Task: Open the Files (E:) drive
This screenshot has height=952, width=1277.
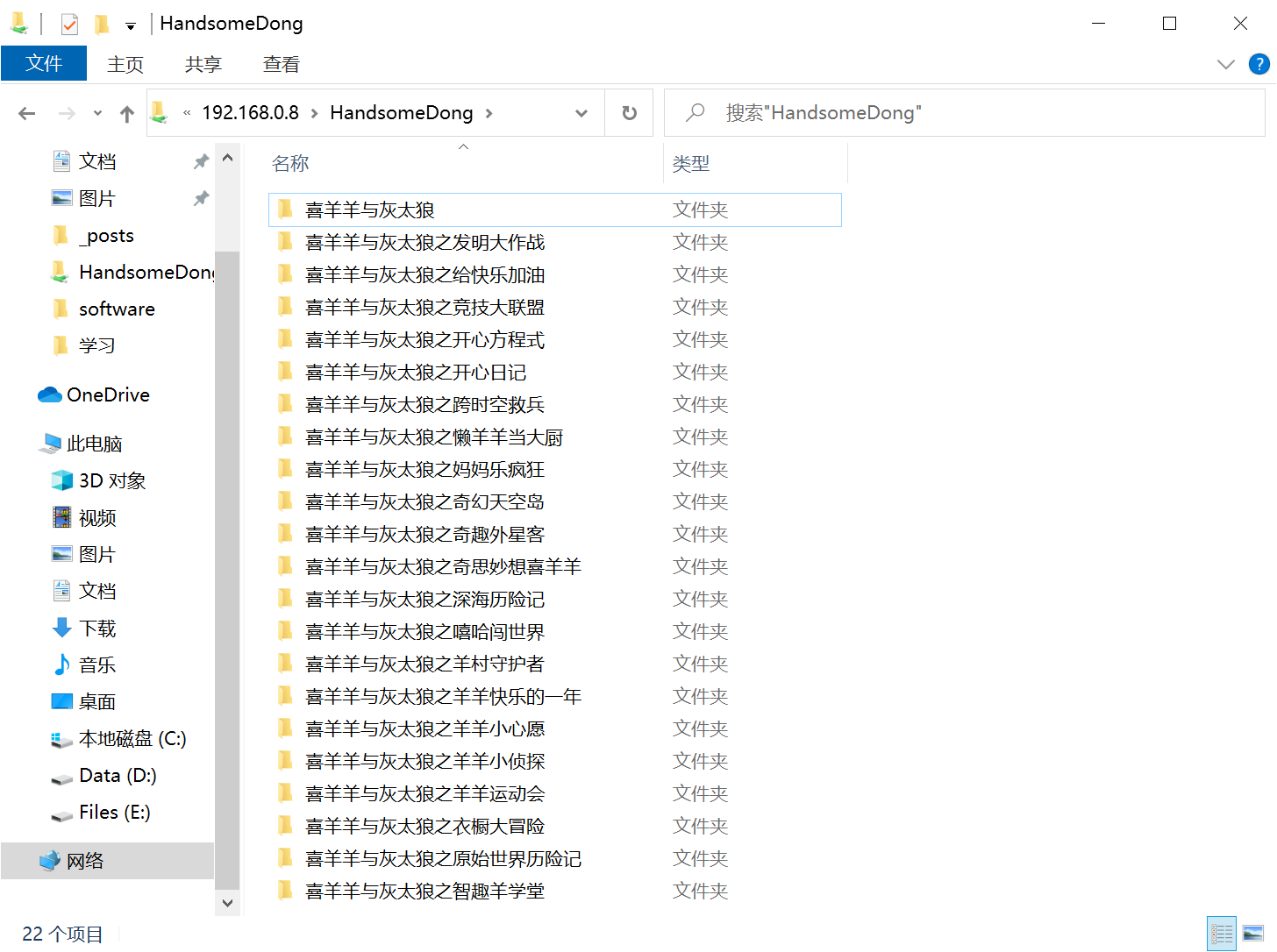Action: click(114, 813)
